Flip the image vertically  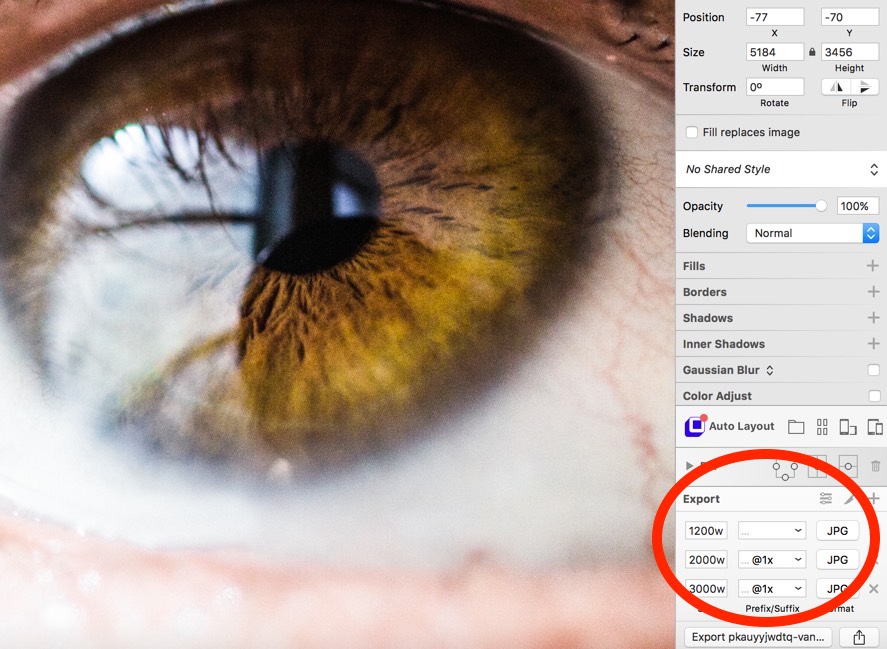tap(864, 87)
